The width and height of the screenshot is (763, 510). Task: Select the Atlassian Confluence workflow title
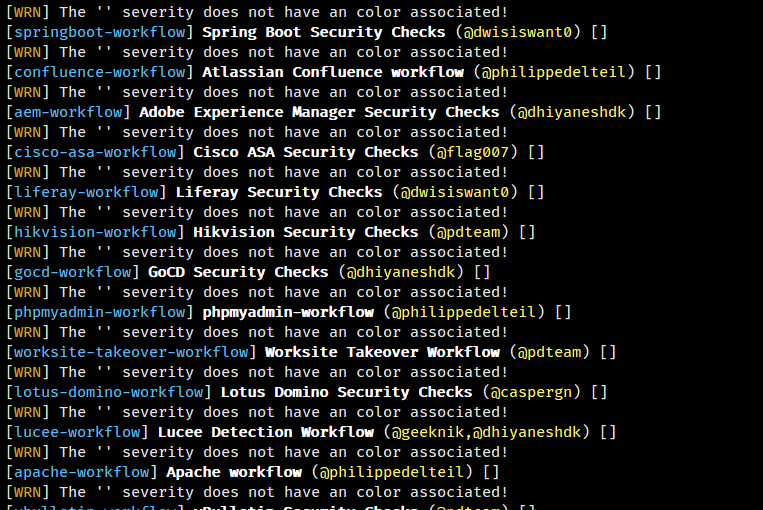click(333, 72)
